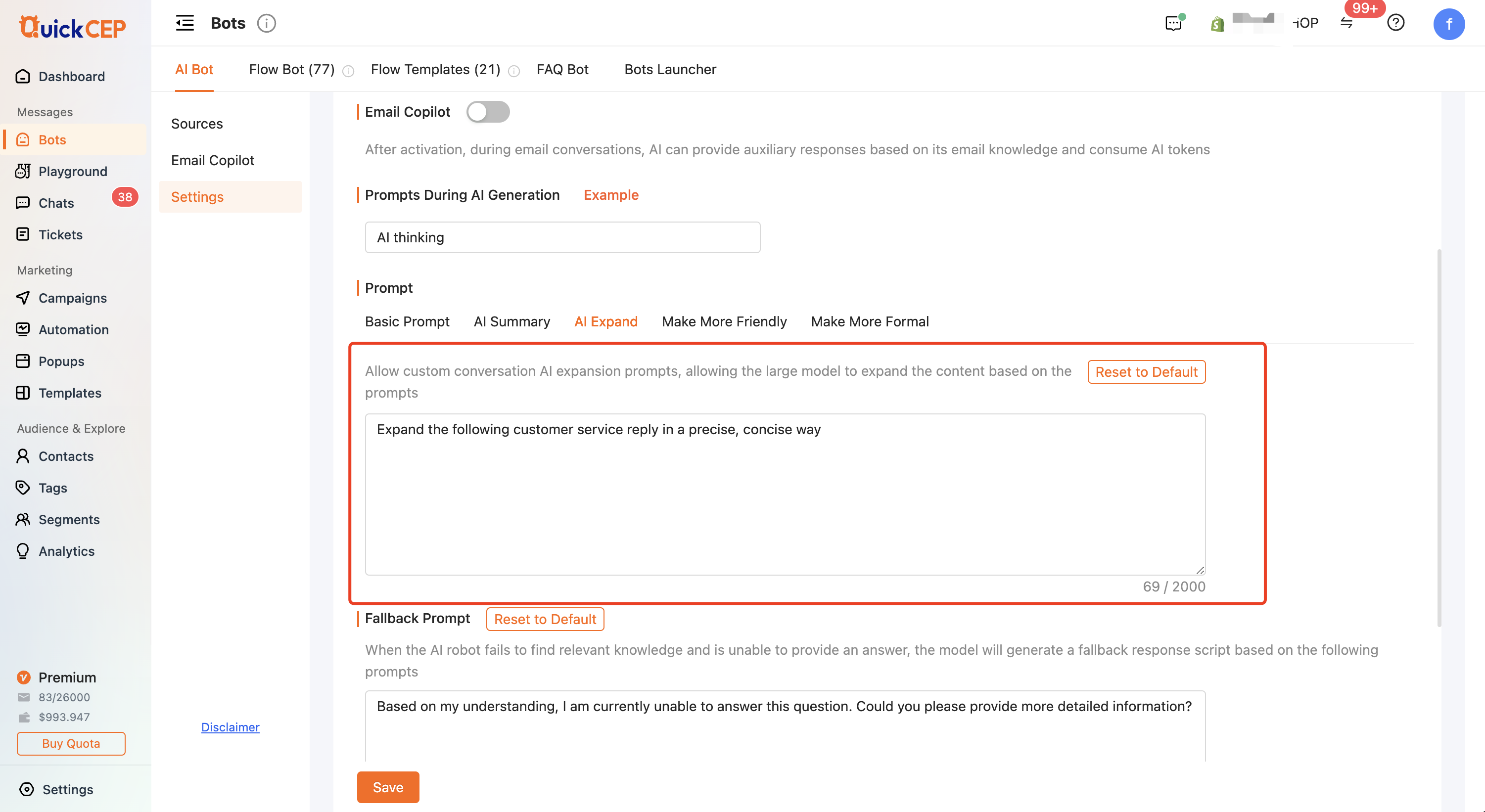This screenshot has width=1485, height=812.
Task: Open the Bots Launcher tab
Action: (x=670, y=69)
